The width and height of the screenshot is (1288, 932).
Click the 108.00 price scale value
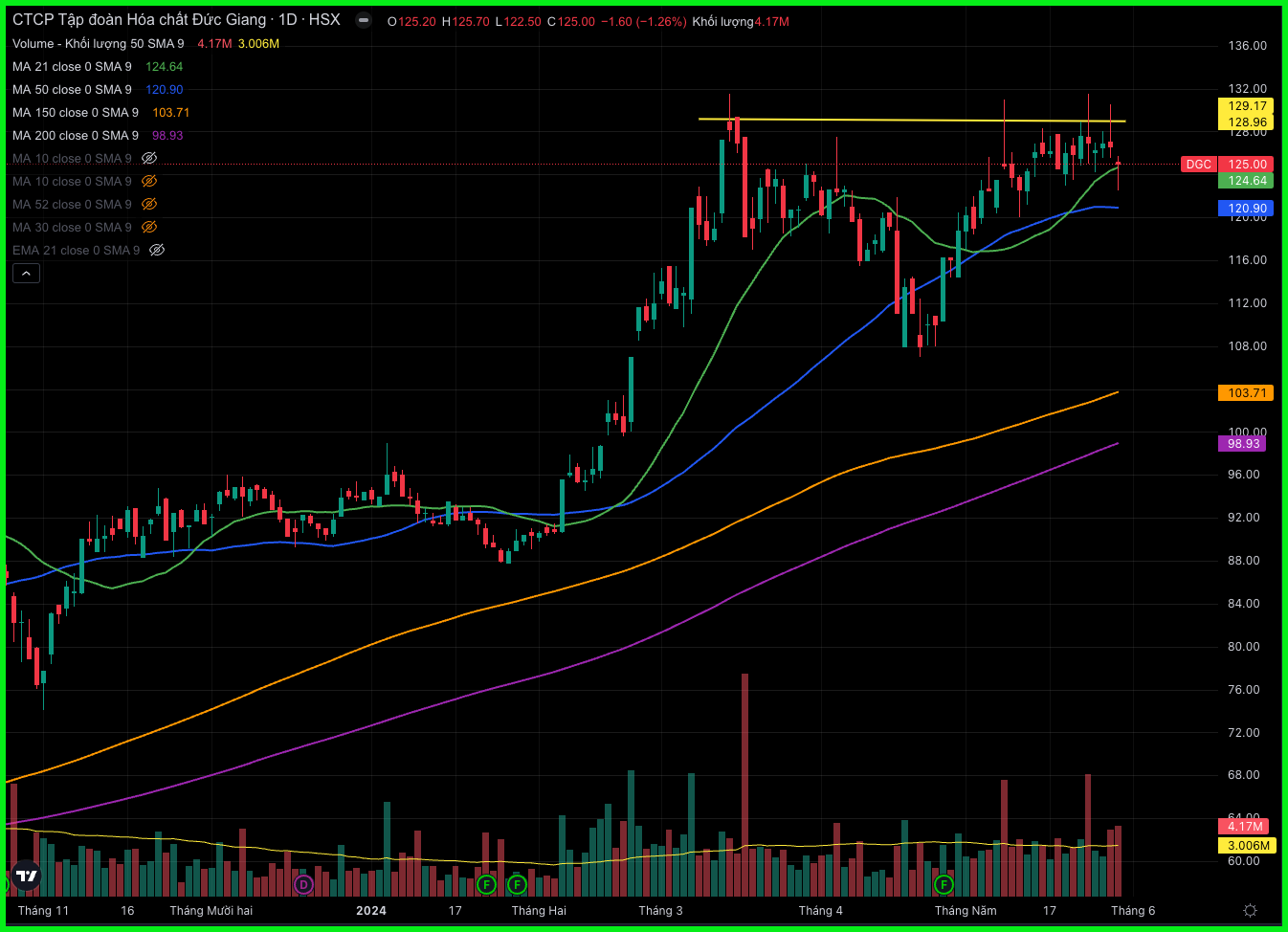1247,346
